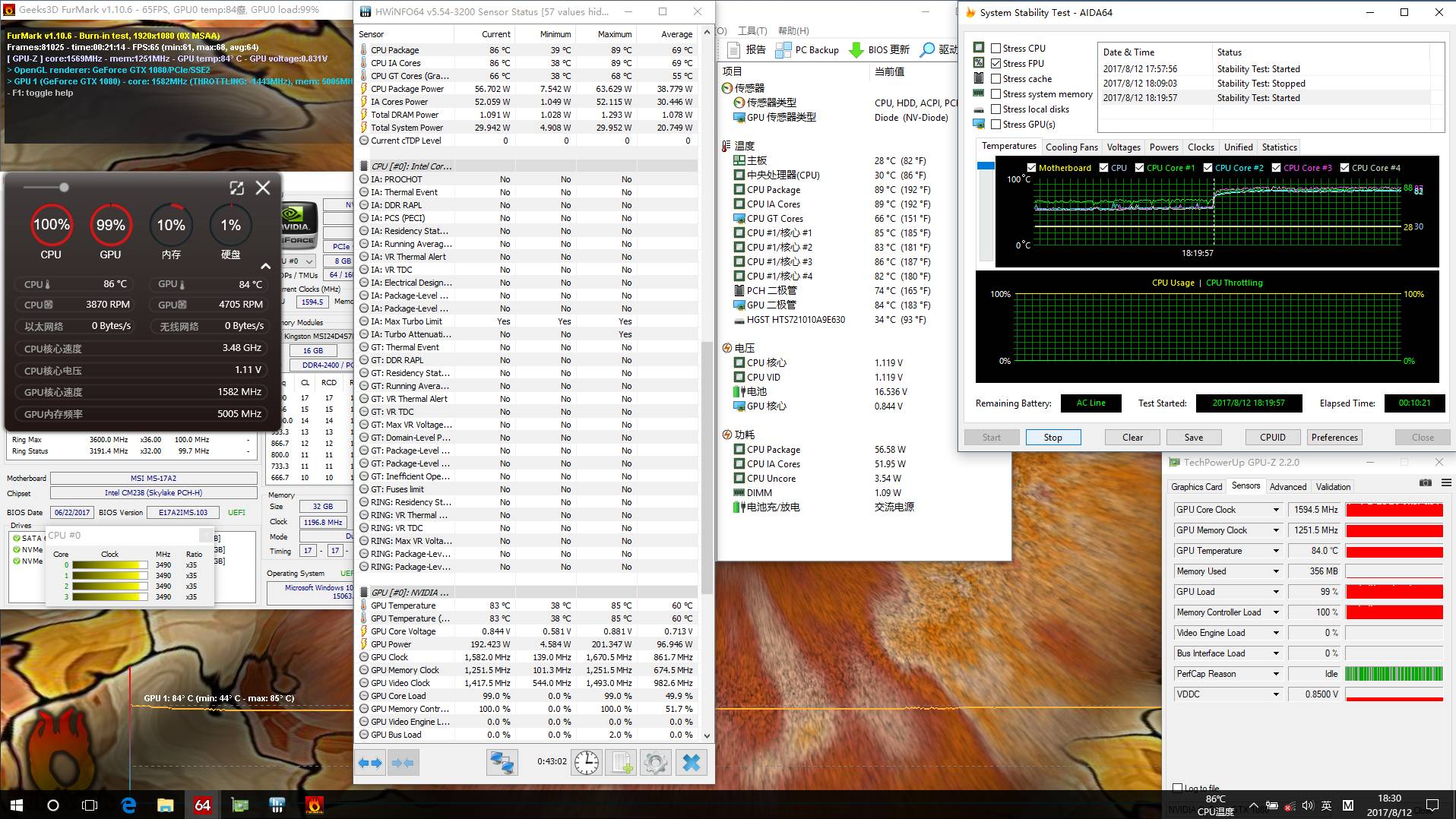Click HWiNFO collapse window arrows icon

(402, 763)
